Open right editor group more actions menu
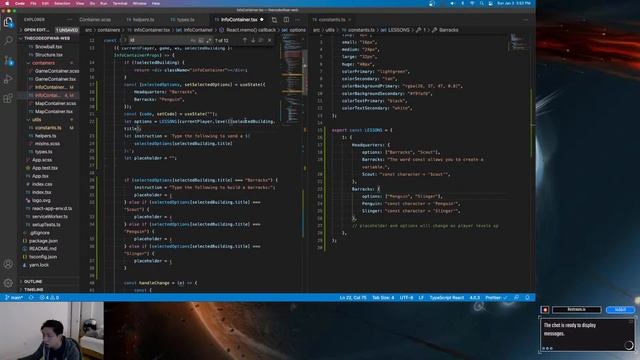Viewport: 640px width, 360px height. pyautogui.click(x=525, y=20)
